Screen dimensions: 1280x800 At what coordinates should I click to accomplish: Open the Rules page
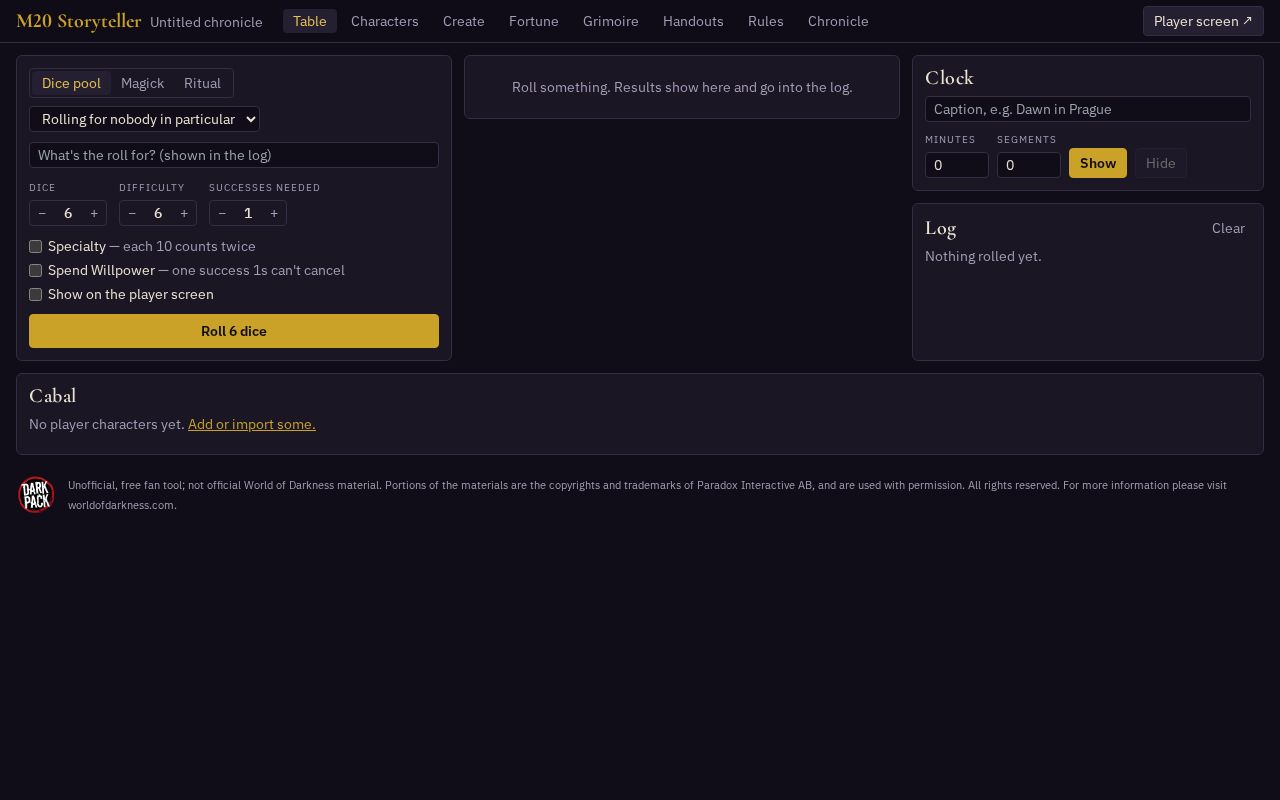(766, 21)
